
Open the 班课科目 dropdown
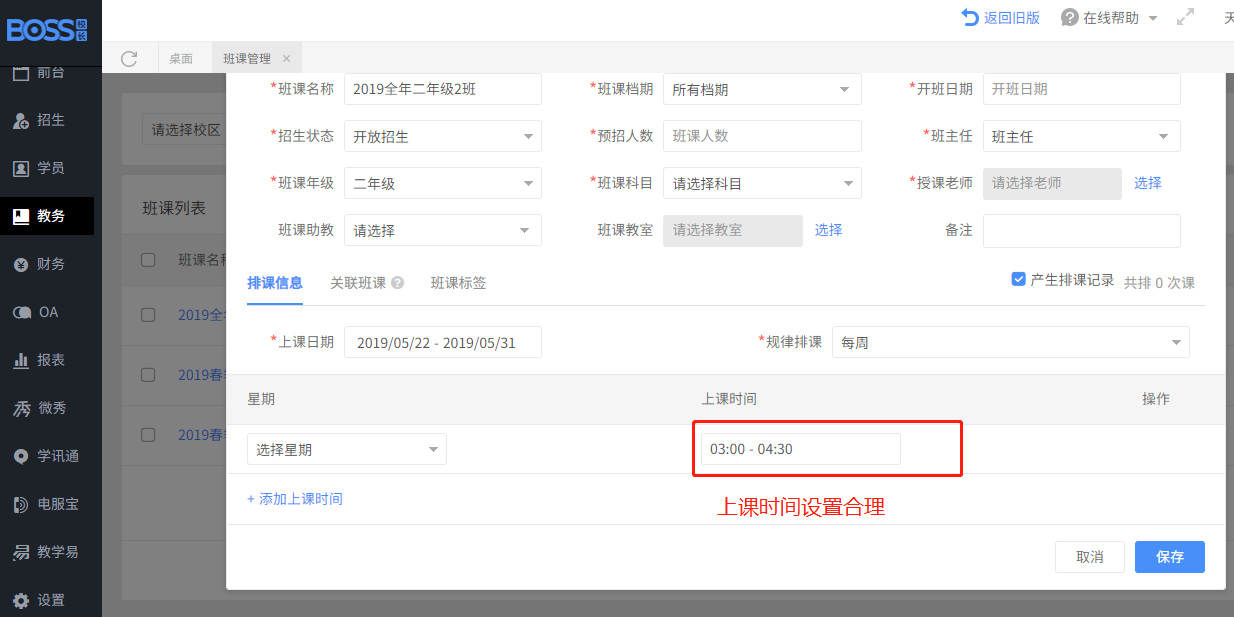[x=762, y=183]
